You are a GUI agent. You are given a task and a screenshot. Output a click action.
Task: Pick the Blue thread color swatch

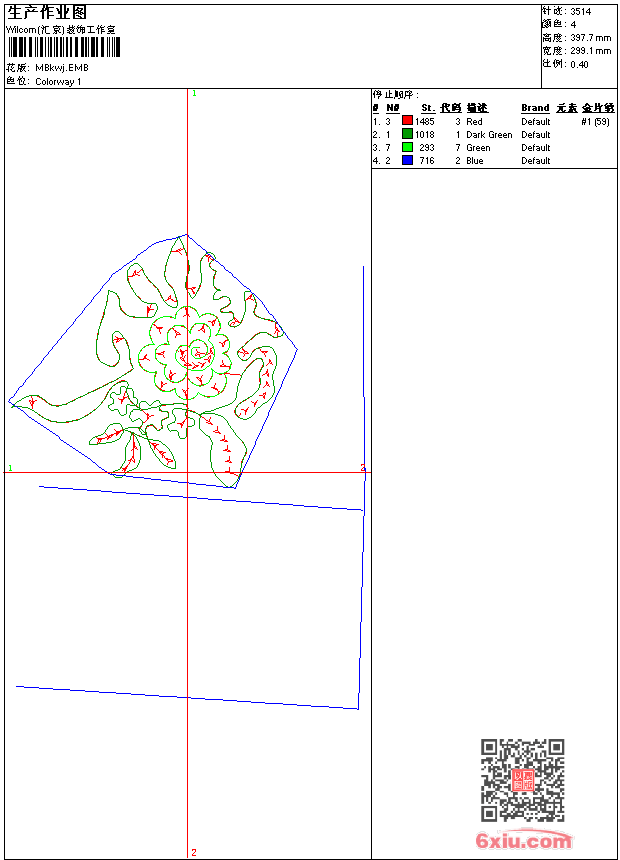tap(407, 160)
